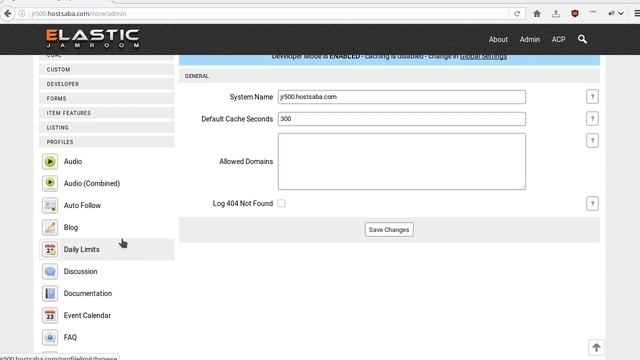The image size is (640, 360).
Task: Open the Audio (Combined) module icon
Action: click(50, 183)
